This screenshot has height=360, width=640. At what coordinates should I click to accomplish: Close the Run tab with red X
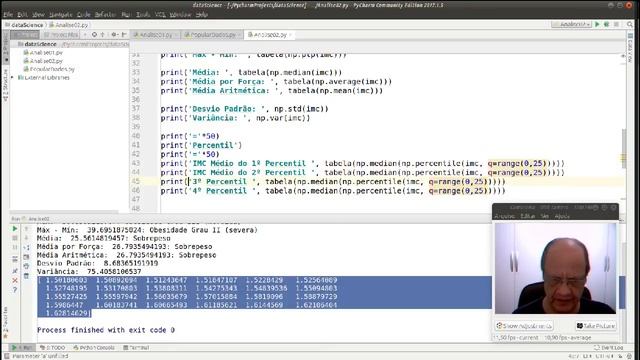(15, 280)
